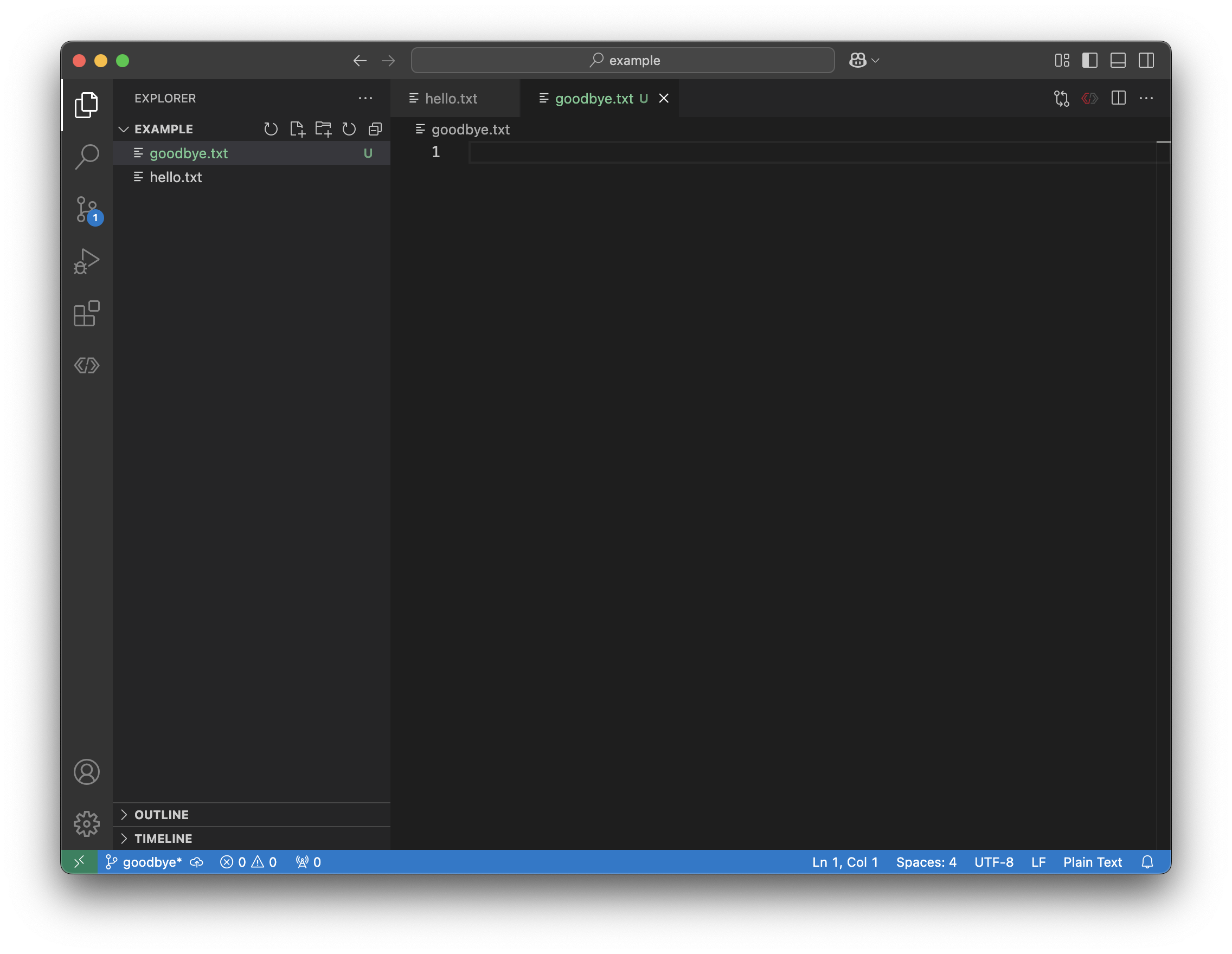1232x954 pixels.
Task: Open the code brackets view in activity bar
Action: pyautogui.click(x=86, y=365)
